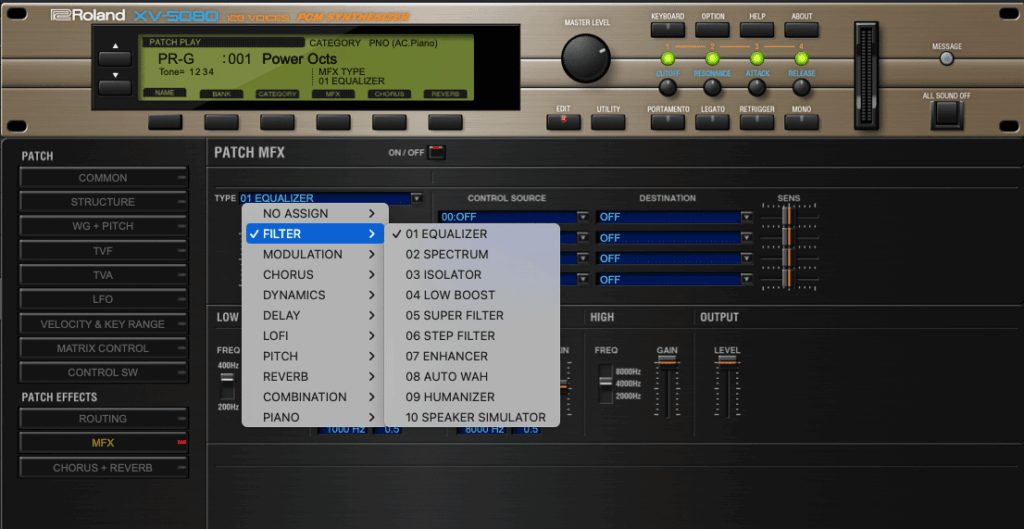This screenshot has width=1024, height=529.
Task: Click the ALL SOUND OFF button
Action: (x=946, y=114)
